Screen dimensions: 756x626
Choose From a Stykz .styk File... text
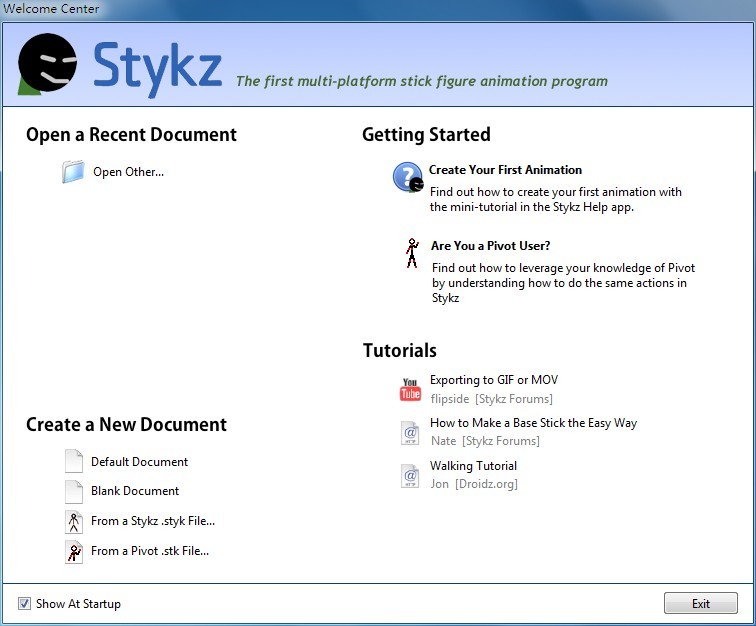click(153, 521)
